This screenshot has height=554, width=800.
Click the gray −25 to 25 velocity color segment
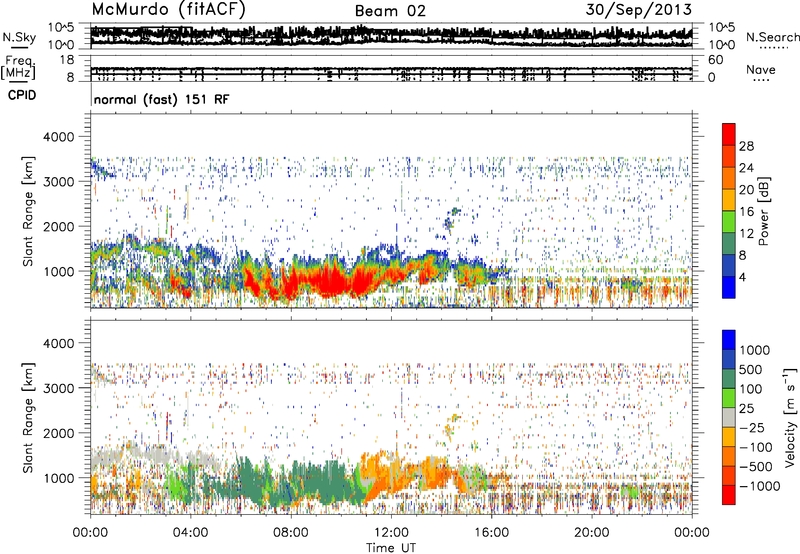point(729,418)
